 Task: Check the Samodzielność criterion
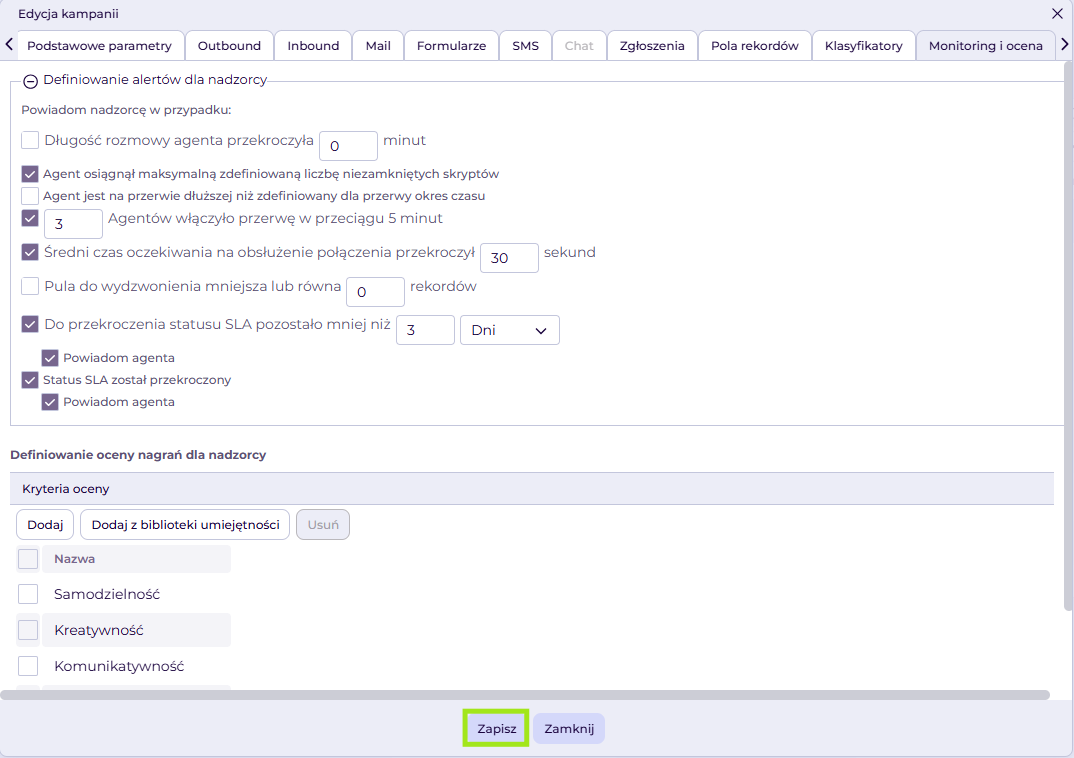[28, 594]
